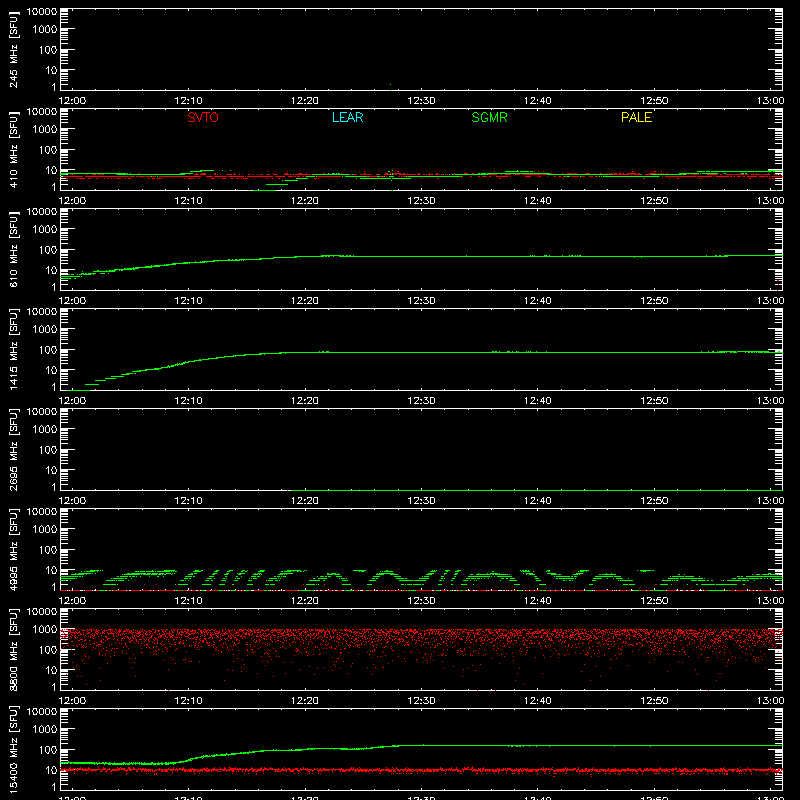Click the 12:20 time label under 610 MHz plot

(305, 301)
